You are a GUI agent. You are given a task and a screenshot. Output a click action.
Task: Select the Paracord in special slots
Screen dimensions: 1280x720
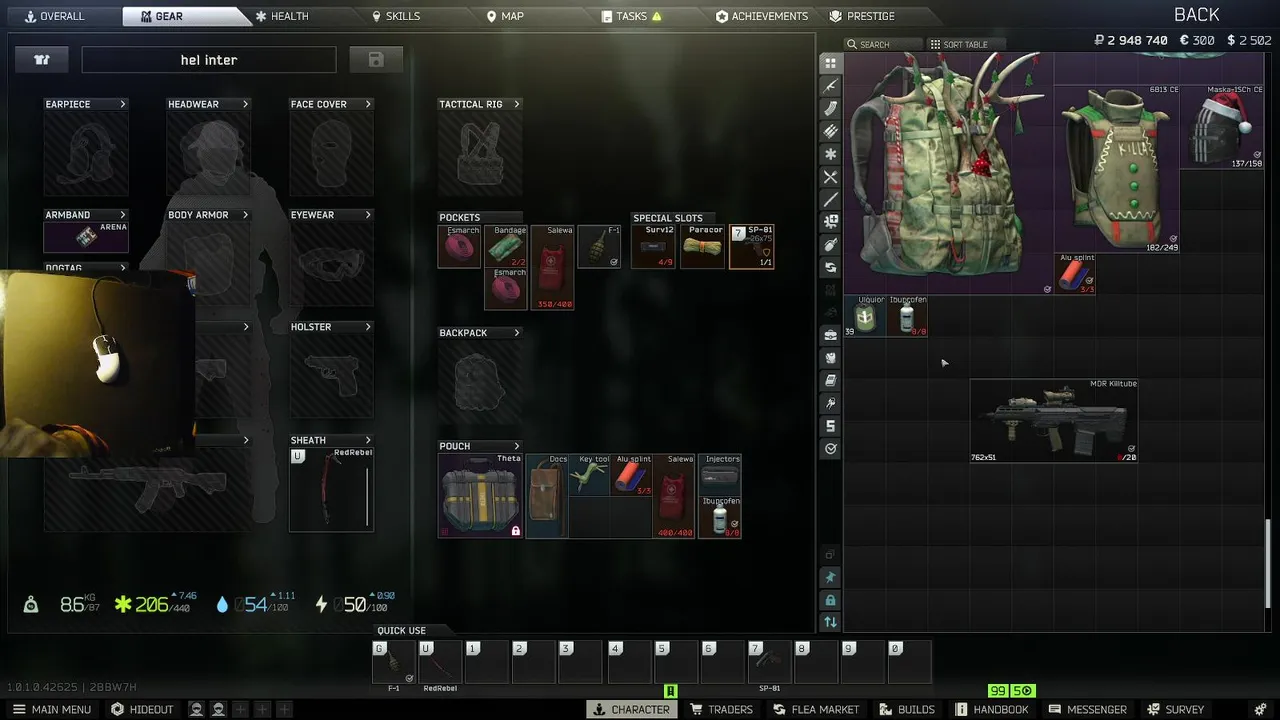[x=703, y=247]
